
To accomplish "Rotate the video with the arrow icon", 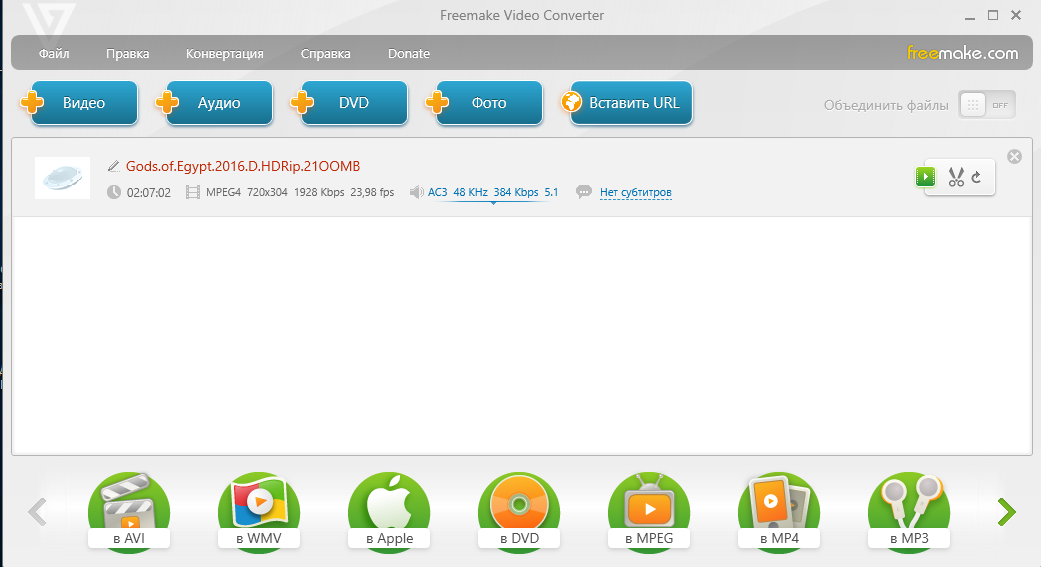I will pos(976,177).
